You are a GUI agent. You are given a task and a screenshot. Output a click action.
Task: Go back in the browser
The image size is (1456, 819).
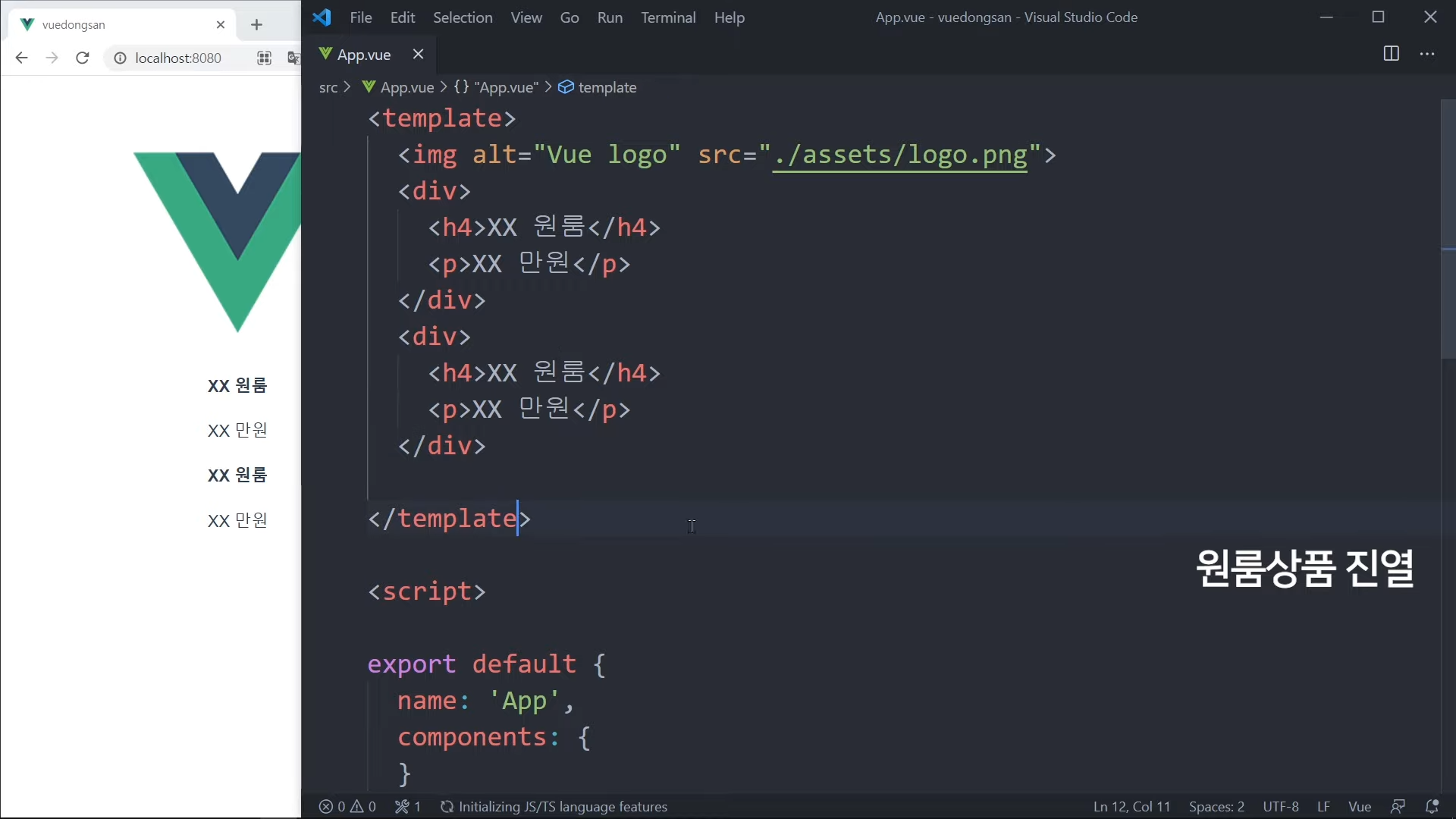(21, 58)
